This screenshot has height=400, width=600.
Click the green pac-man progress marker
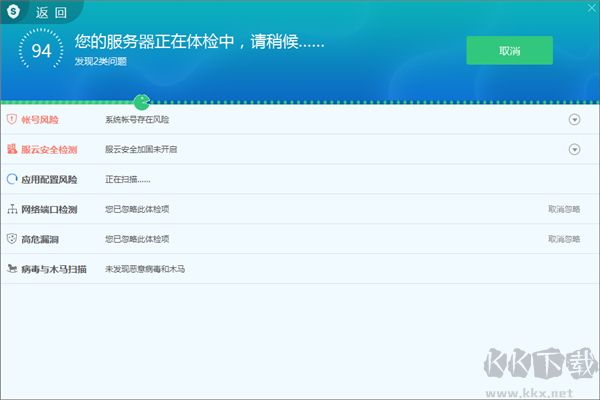[x=142, y=102]
